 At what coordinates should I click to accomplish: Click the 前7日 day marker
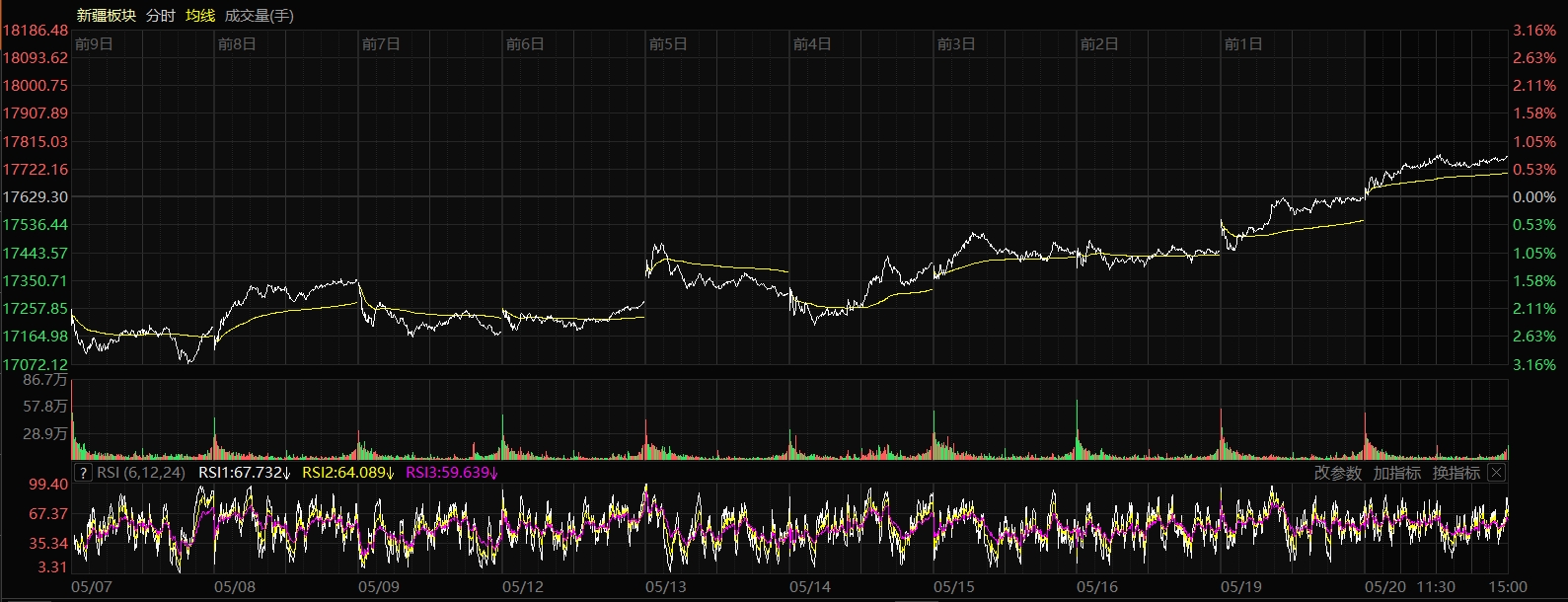pos(381,44)
